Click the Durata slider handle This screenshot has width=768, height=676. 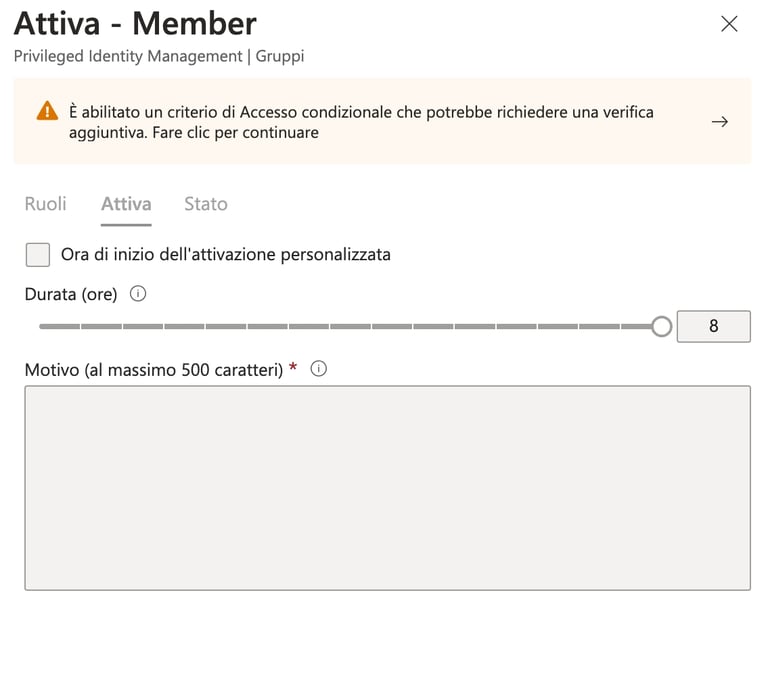click(661, 326)
